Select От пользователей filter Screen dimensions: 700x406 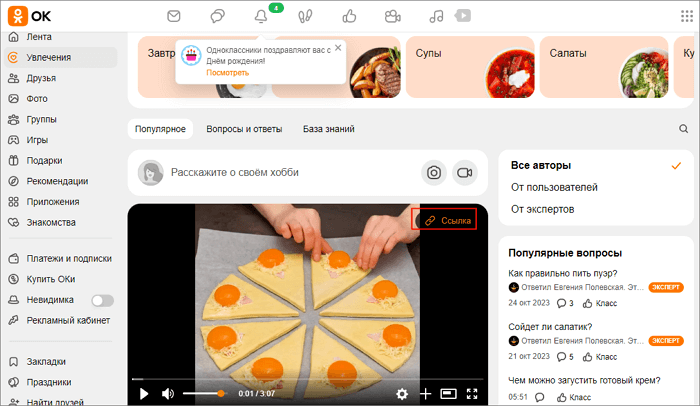pos(554,187)
